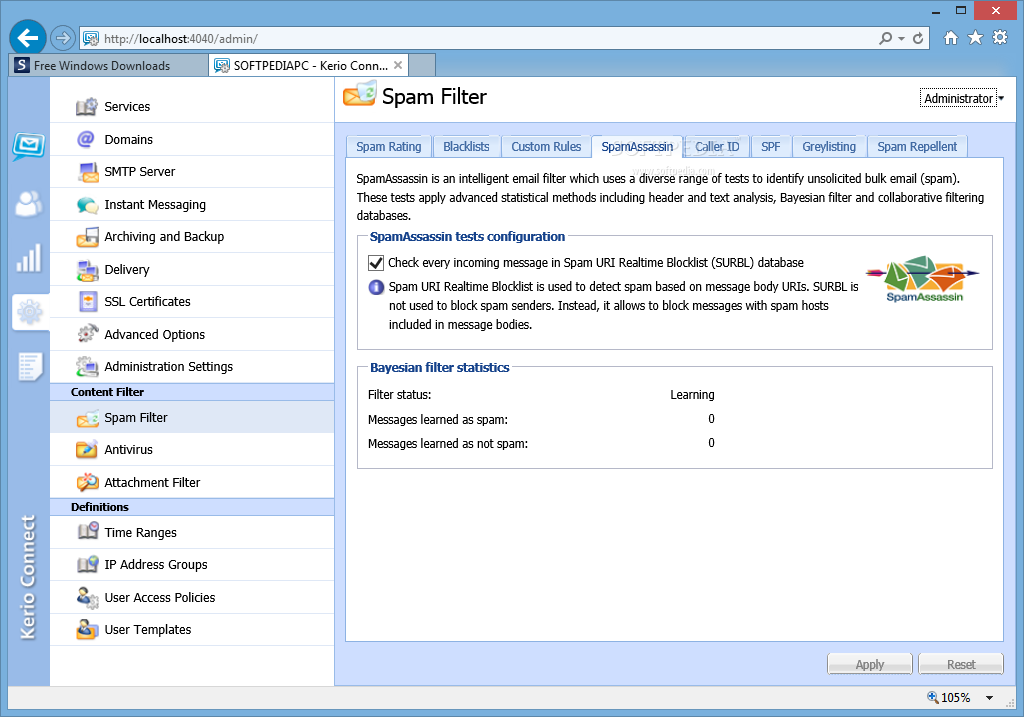Click the SSL Certificates icon
Viewport: 1024px width, 717px height.
coord(88,302)
